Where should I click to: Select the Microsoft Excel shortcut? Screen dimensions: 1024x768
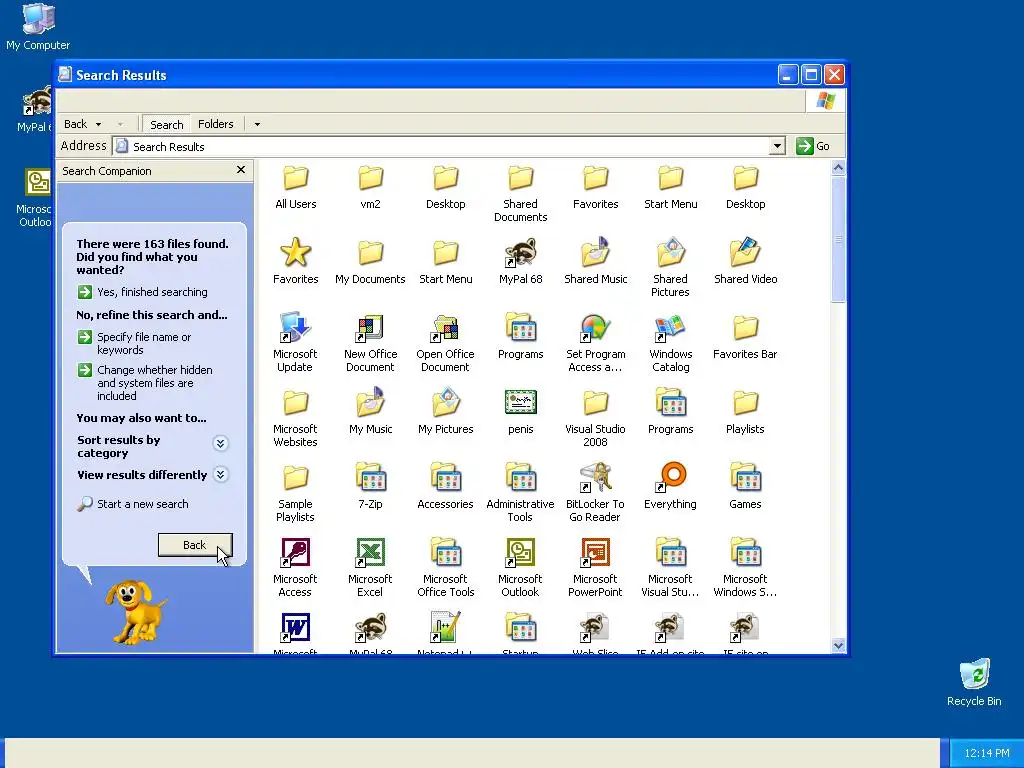pyautogui.click(x=370, y=568)
